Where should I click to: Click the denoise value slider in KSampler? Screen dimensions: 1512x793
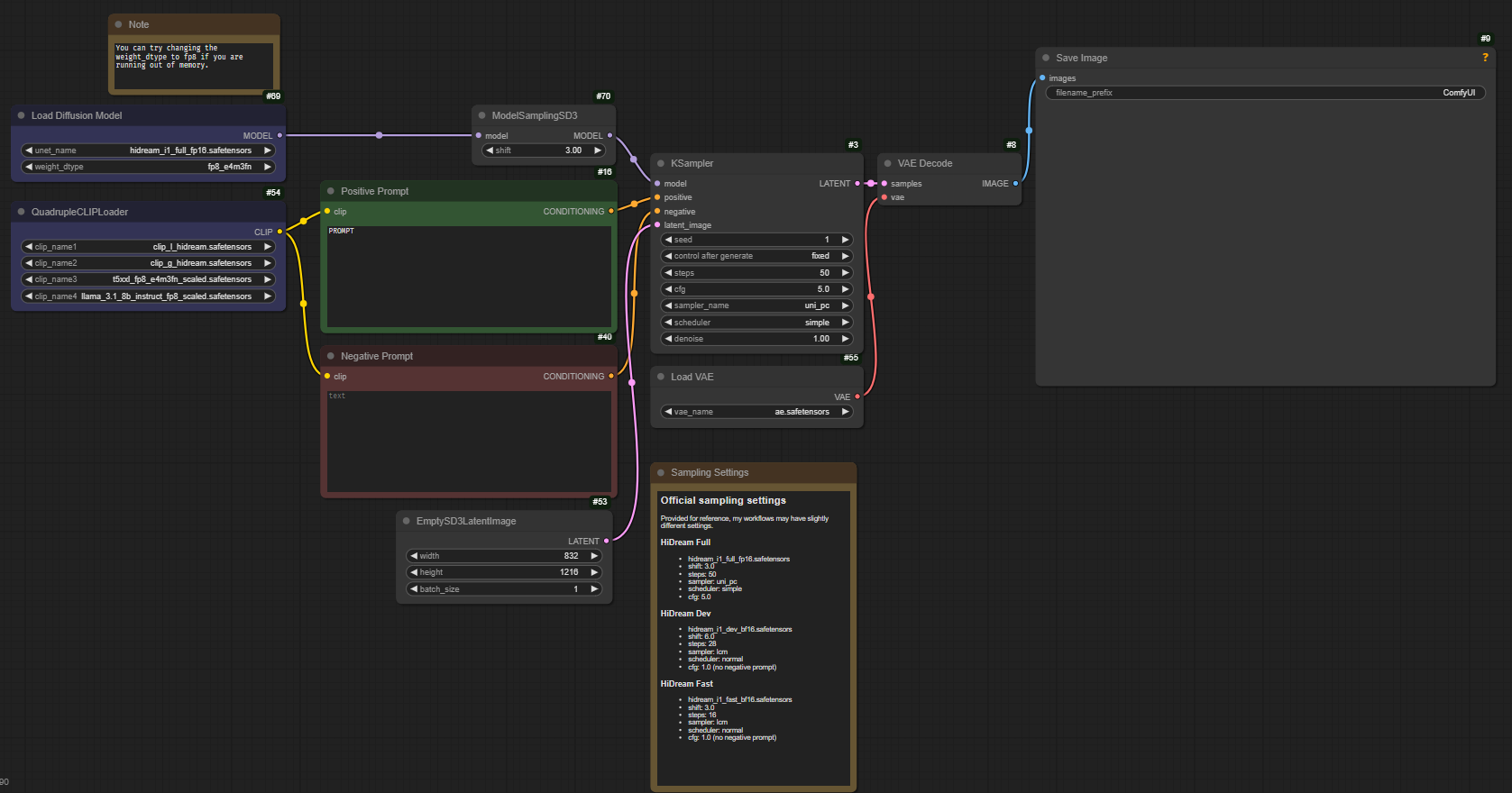[x=756, y=339]
